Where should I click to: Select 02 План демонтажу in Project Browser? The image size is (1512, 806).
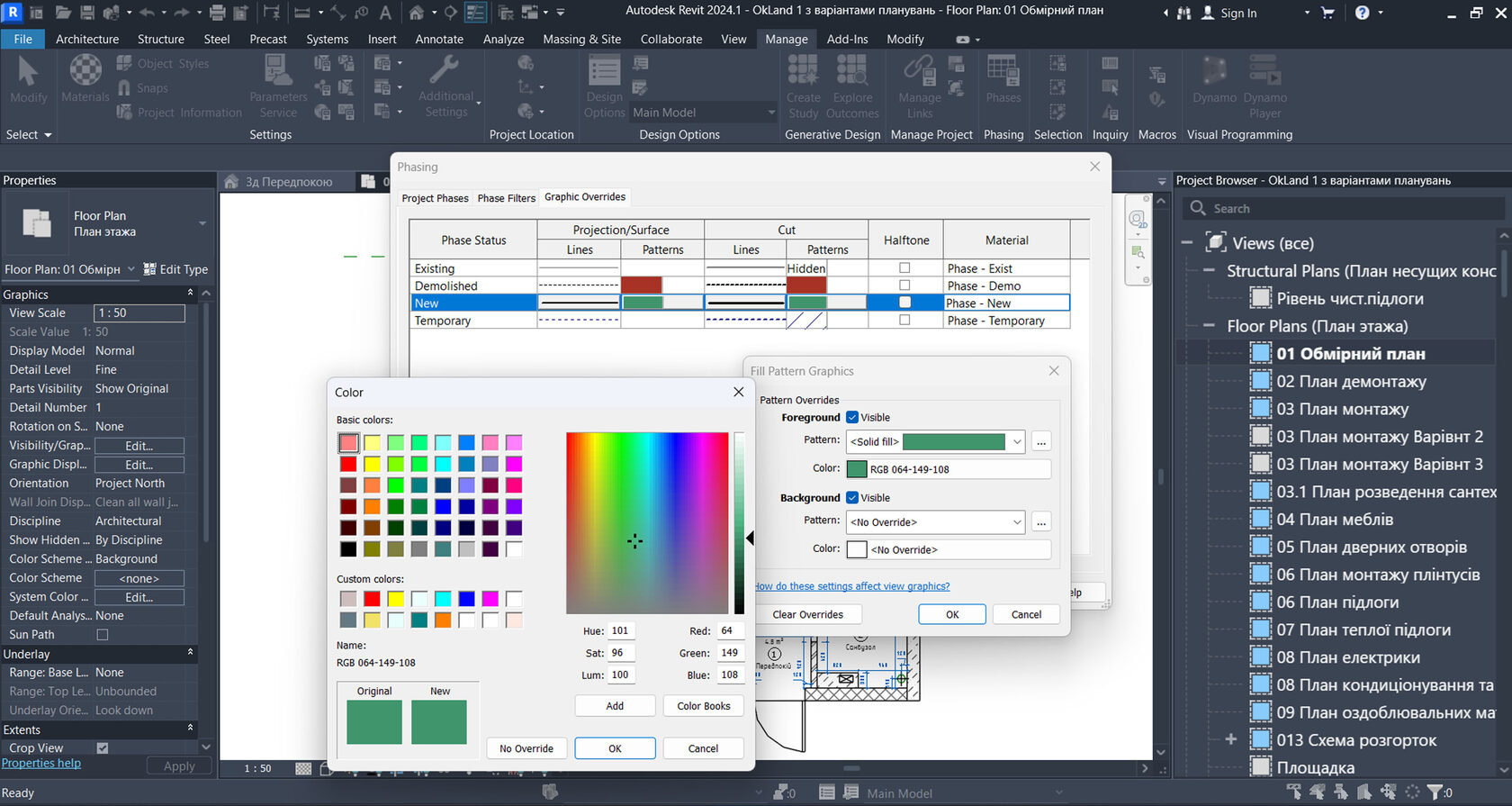[x=1351, y=382]
